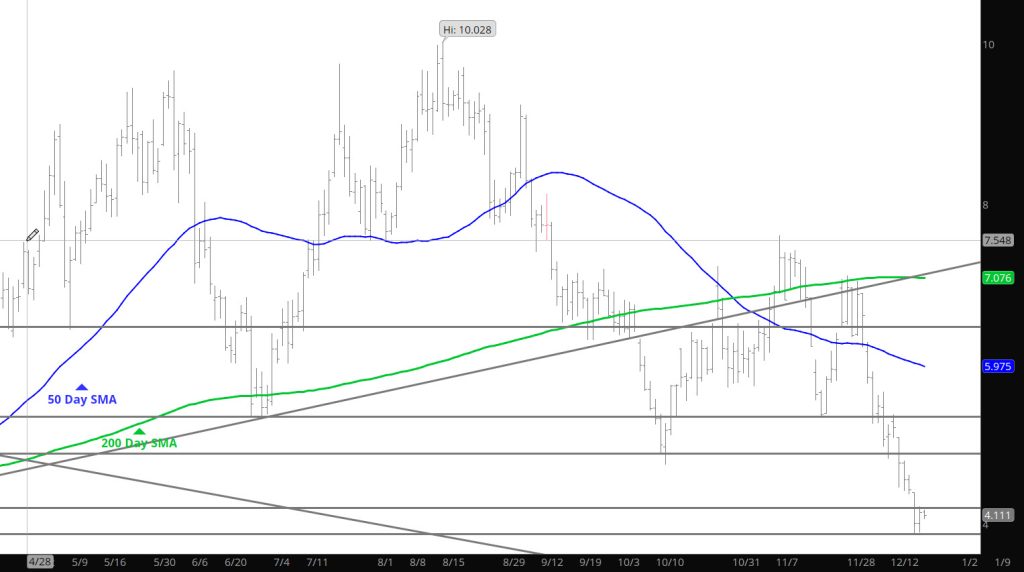Click the 200 Day SMA text label
The image size is (1024, 572).
pos(139,443)
